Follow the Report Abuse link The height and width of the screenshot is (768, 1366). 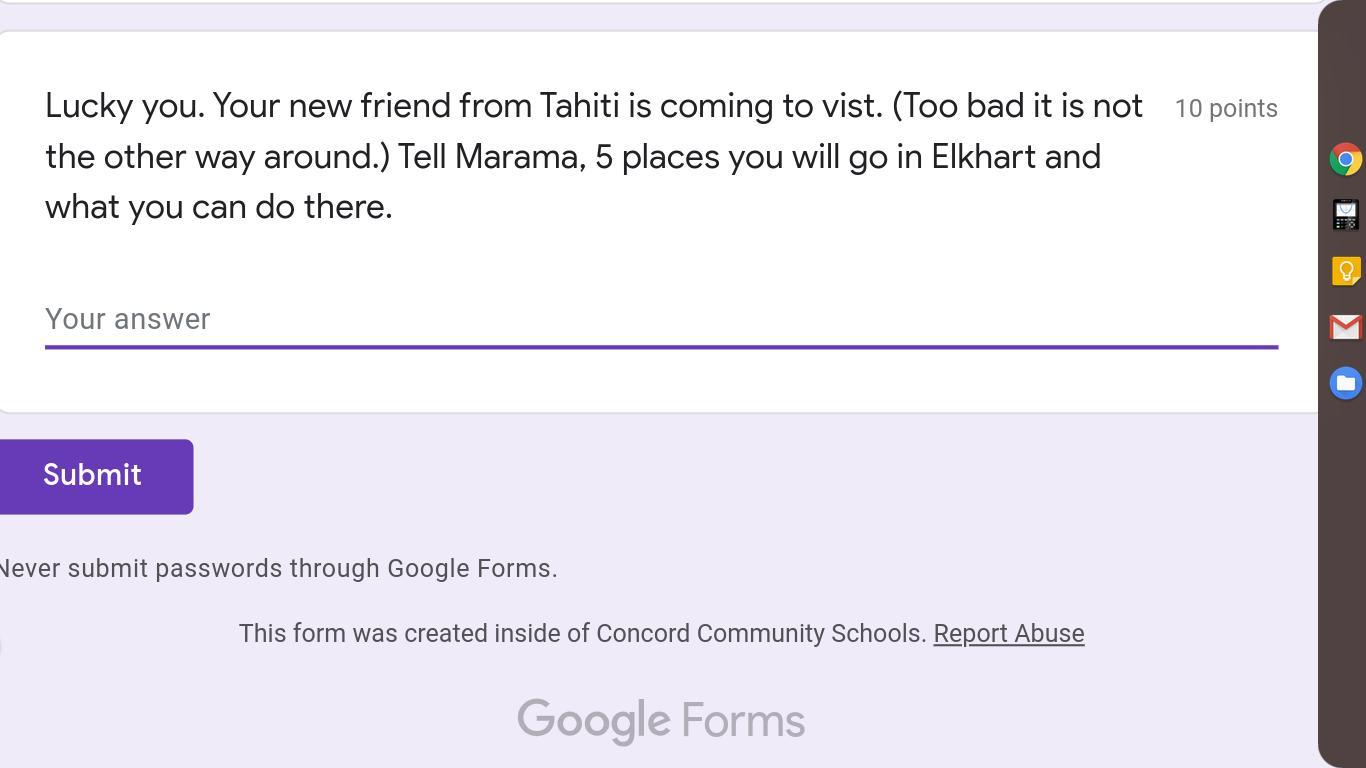point(1008,634)
